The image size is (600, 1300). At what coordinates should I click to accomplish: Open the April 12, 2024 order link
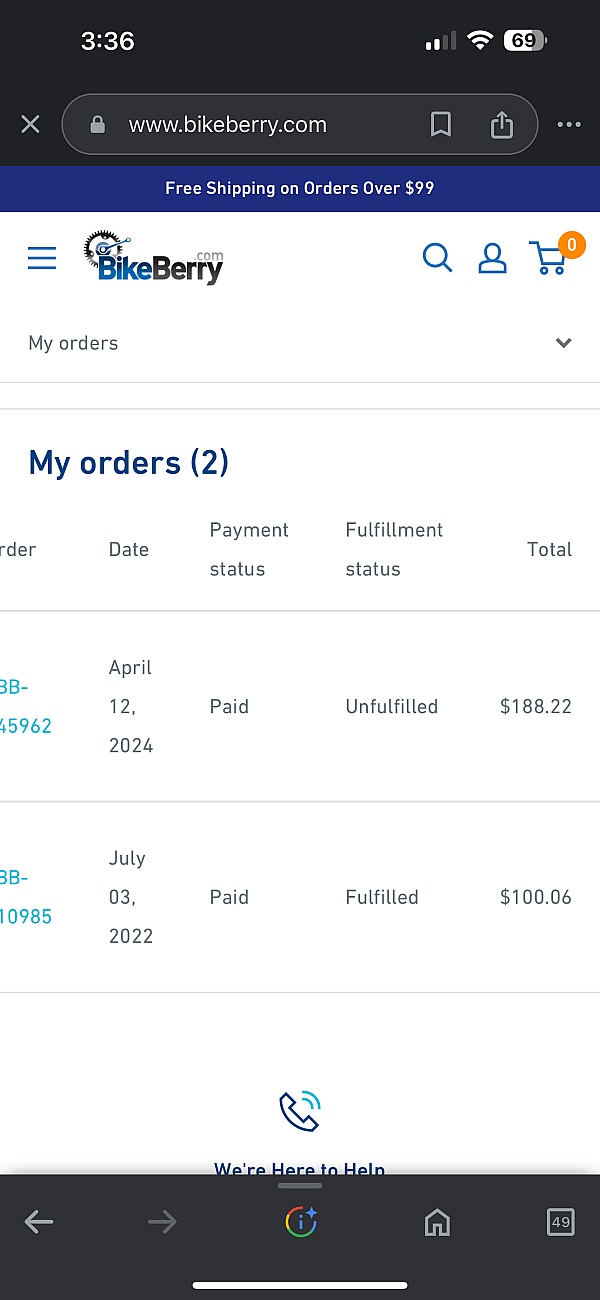coord(26,706)
